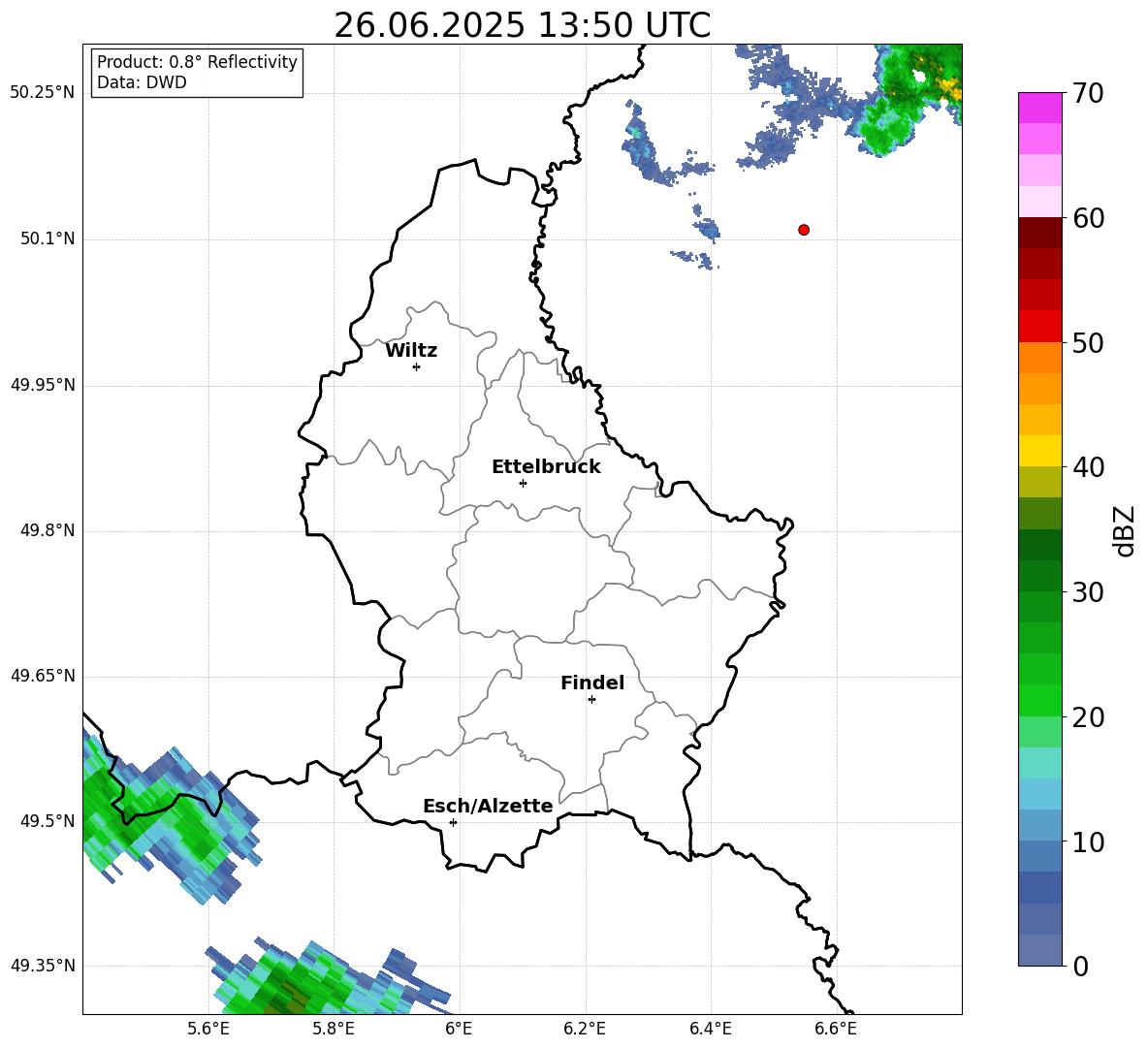Screen dimensions: 1148x1048
Task: Click the 70 value on the colorbar
Action: [x=1088, y=94]
